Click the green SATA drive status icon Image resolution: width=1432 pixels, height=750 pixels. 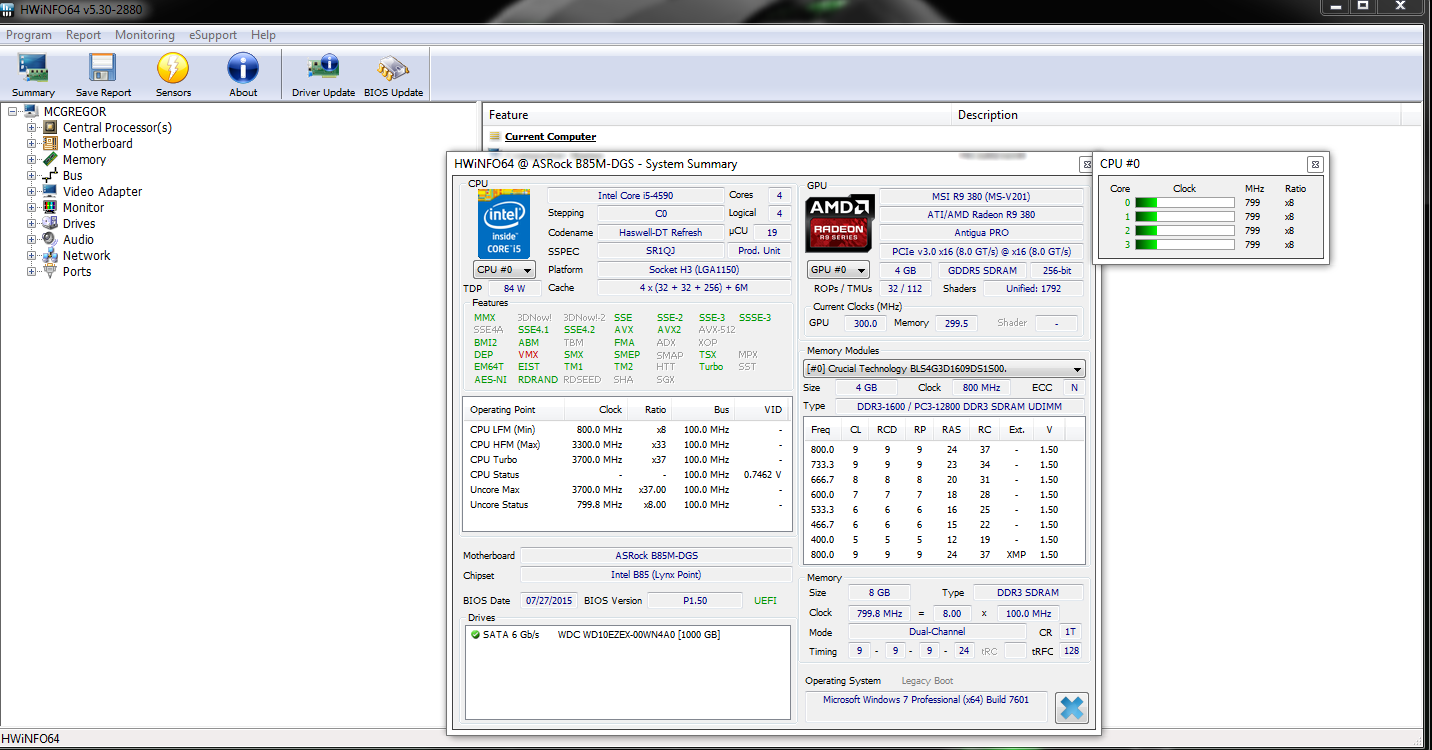(475, 635)
